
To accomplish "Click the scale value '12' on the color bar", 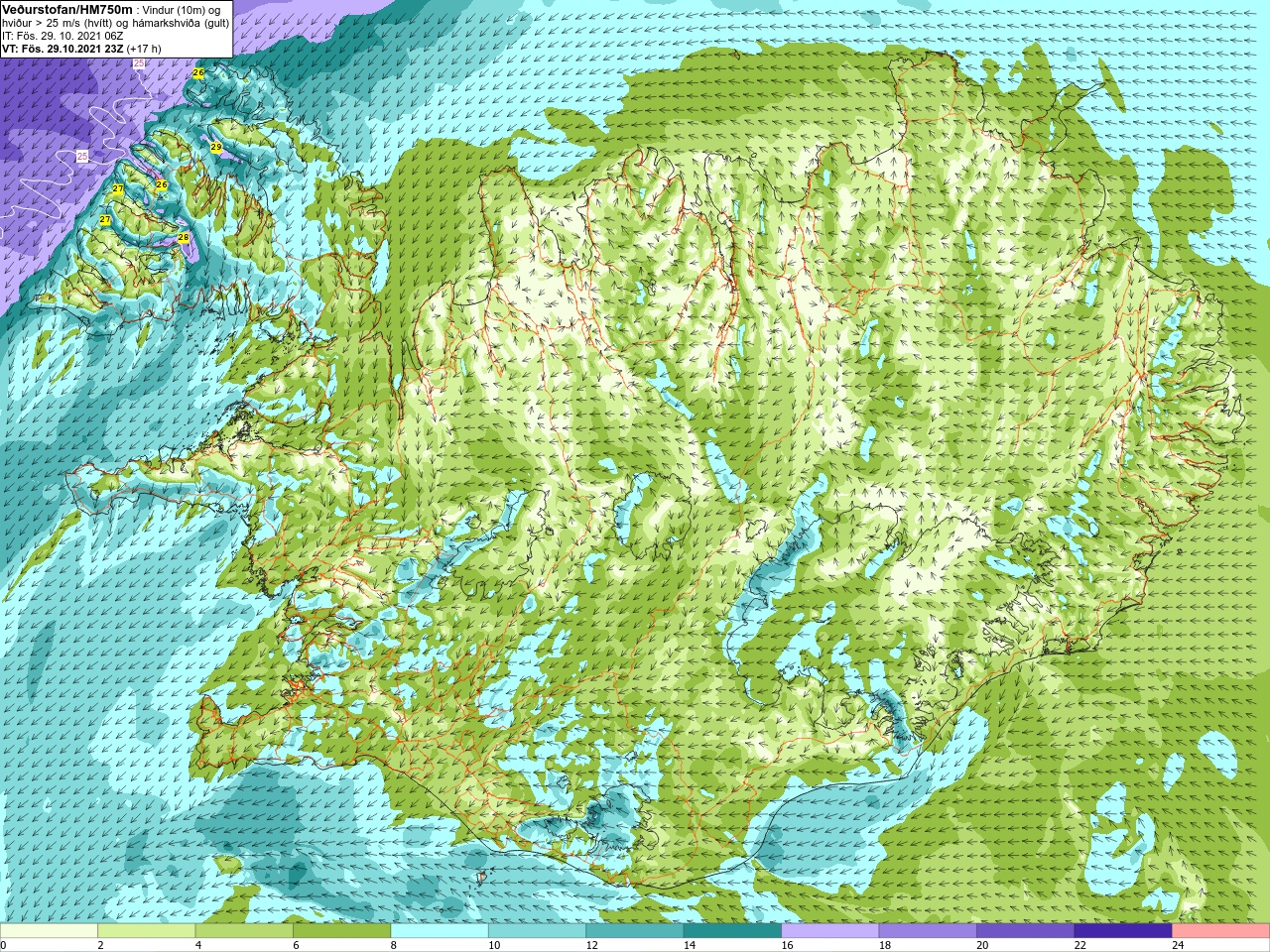I will pos(592,945).
